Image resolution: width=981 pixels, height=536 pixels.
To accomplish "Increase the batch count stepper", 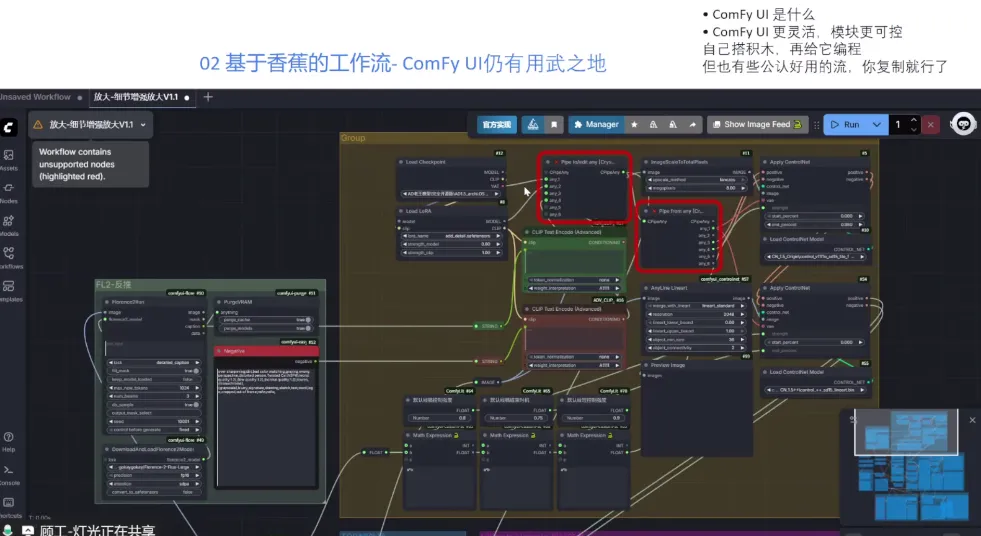I will (913, 120).
